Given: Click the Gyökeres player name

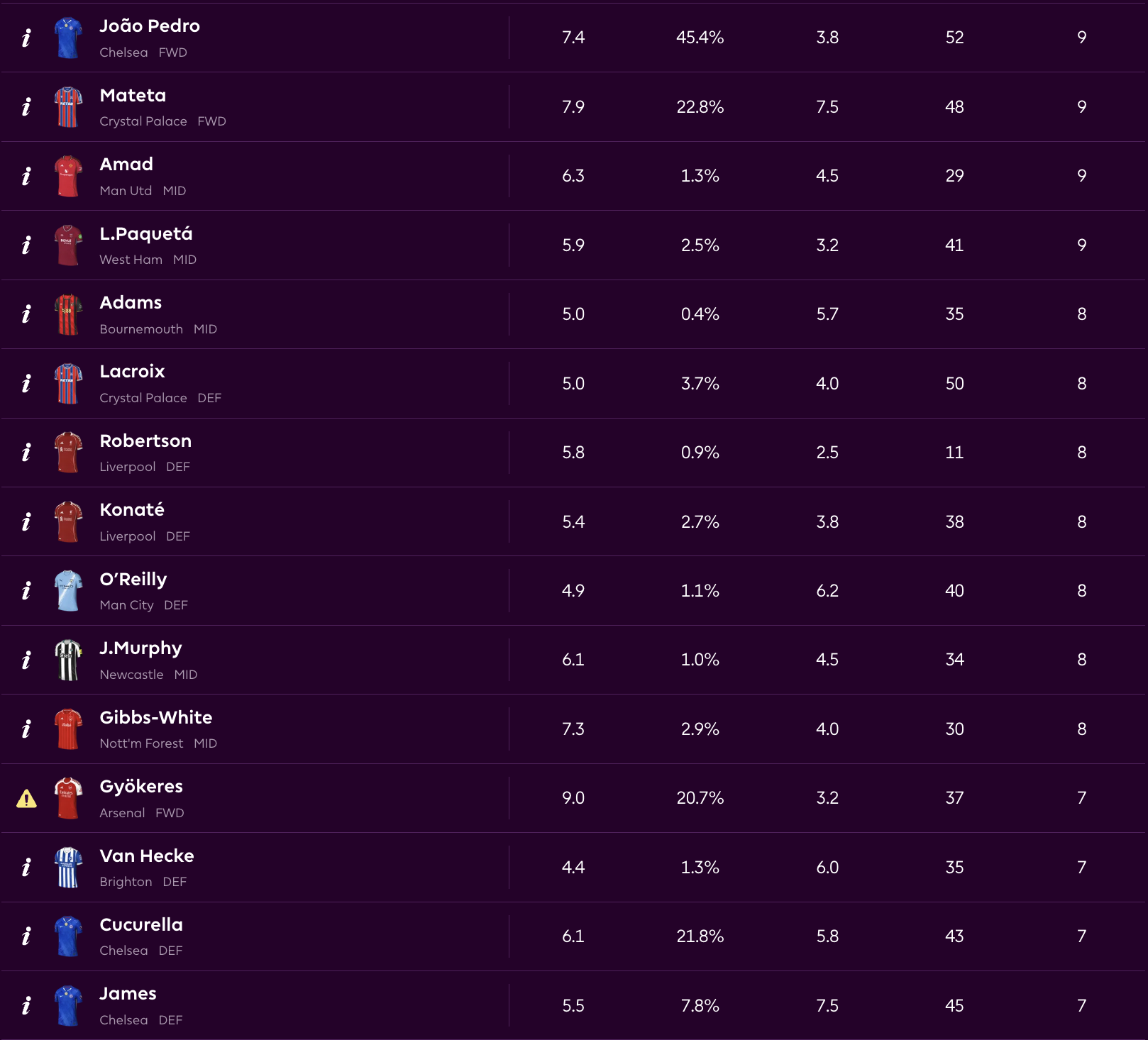Looking at the screenshot, I should click(x=141, y=786).
